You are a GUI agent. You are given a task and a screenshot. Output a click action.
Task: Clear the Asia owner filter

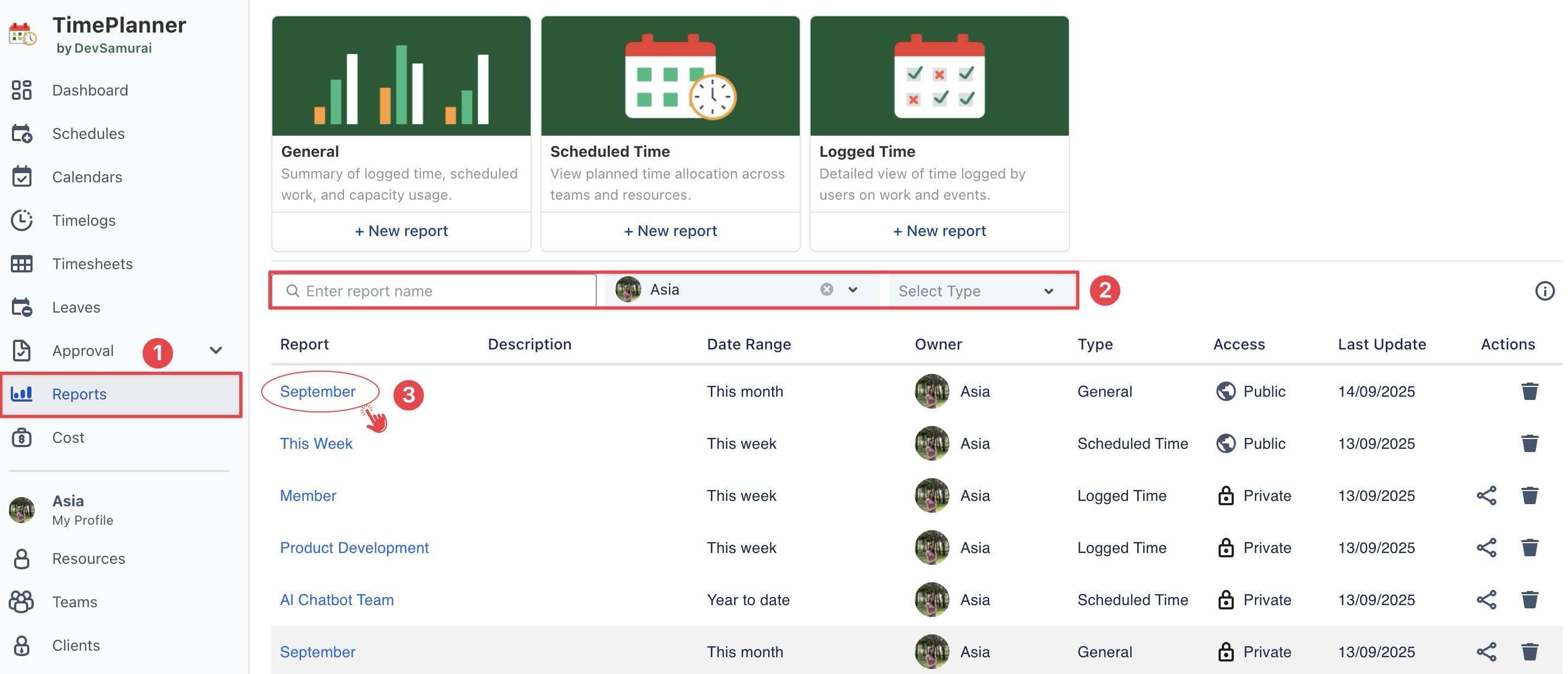coord(826,289)
